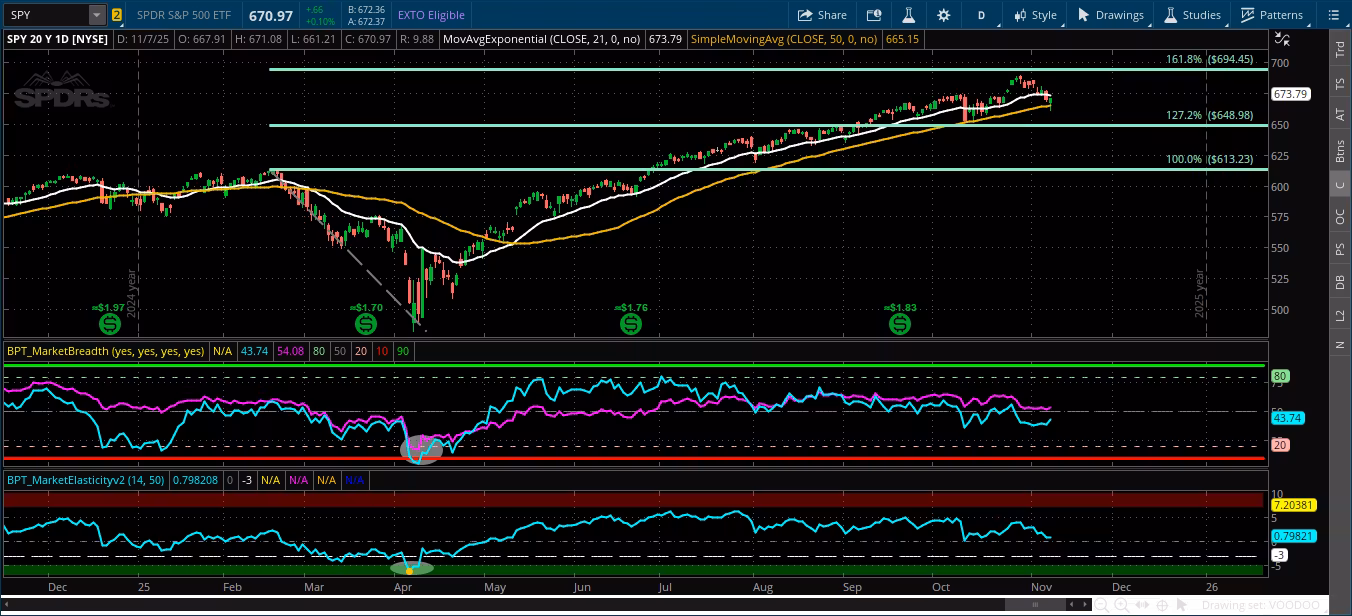Click the yellow number 2 link color box
Screen dimensions: 1352x616
click(117, 15)
